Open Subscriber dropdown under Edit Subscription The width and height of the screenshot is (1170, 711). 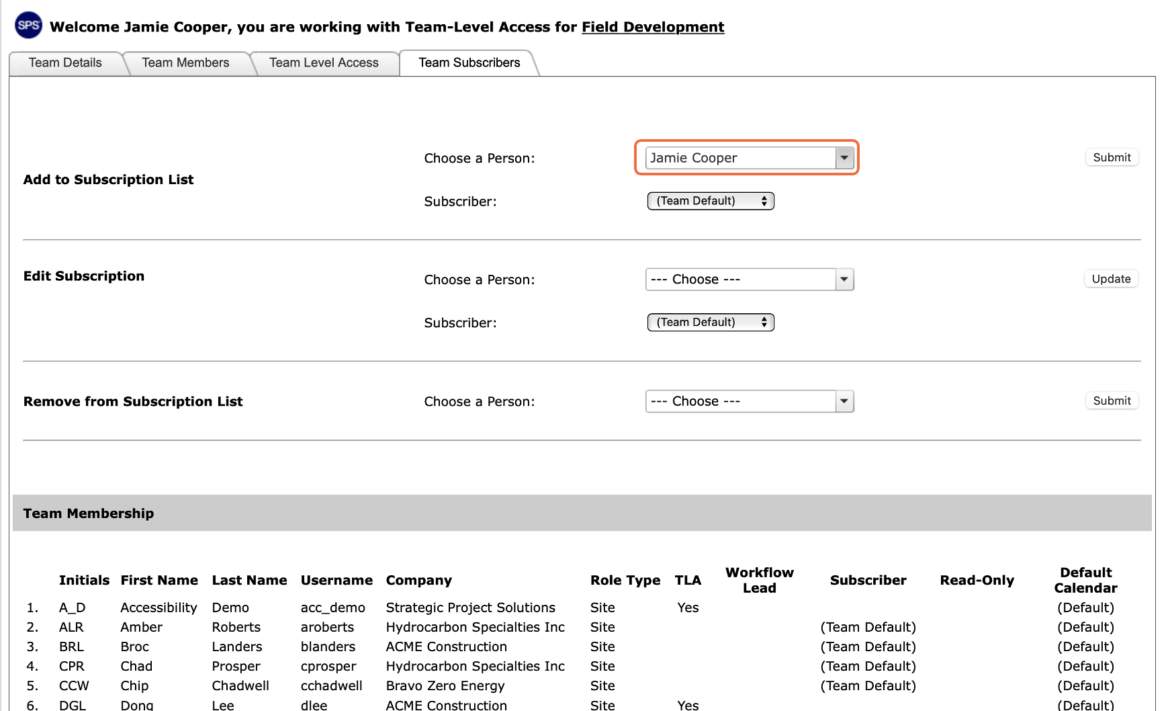(x=710, y=322)
